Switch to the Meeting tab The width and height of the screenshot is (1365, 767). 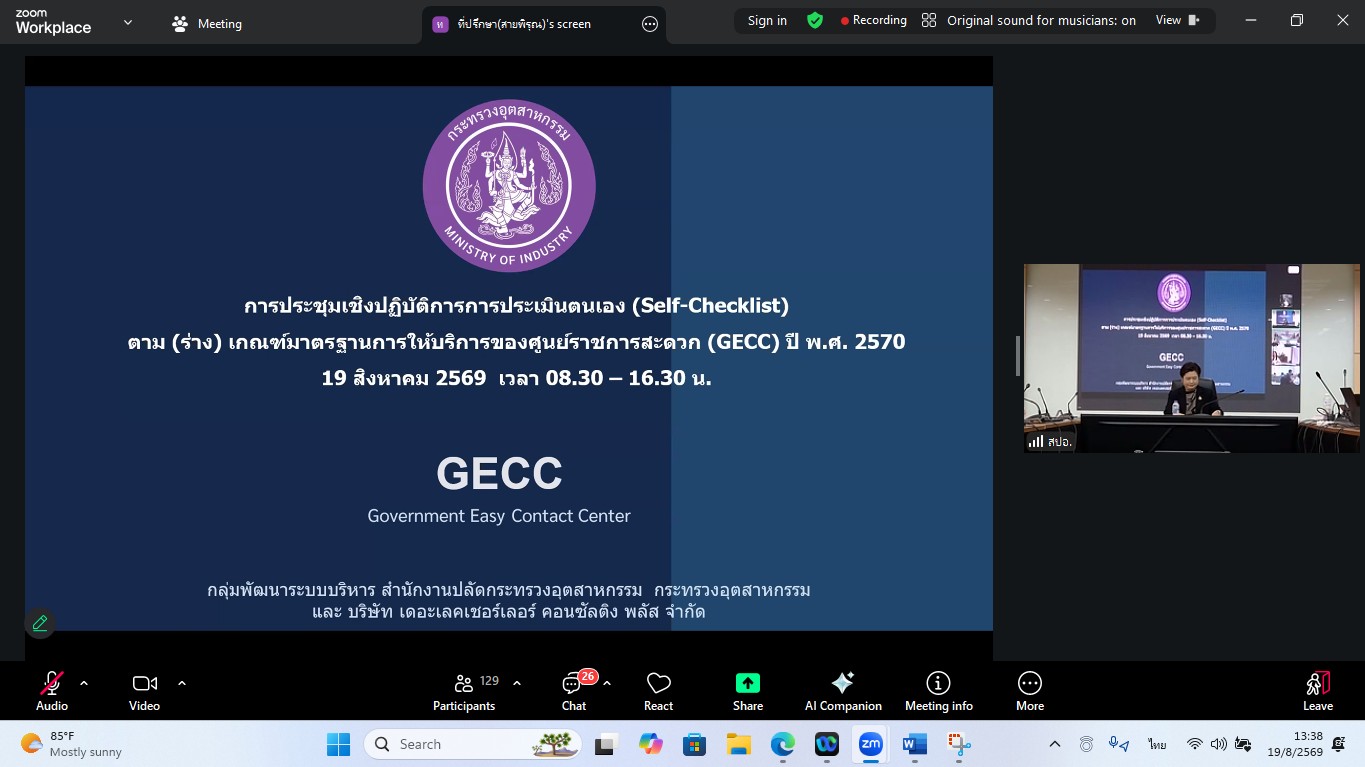[207, 24]
